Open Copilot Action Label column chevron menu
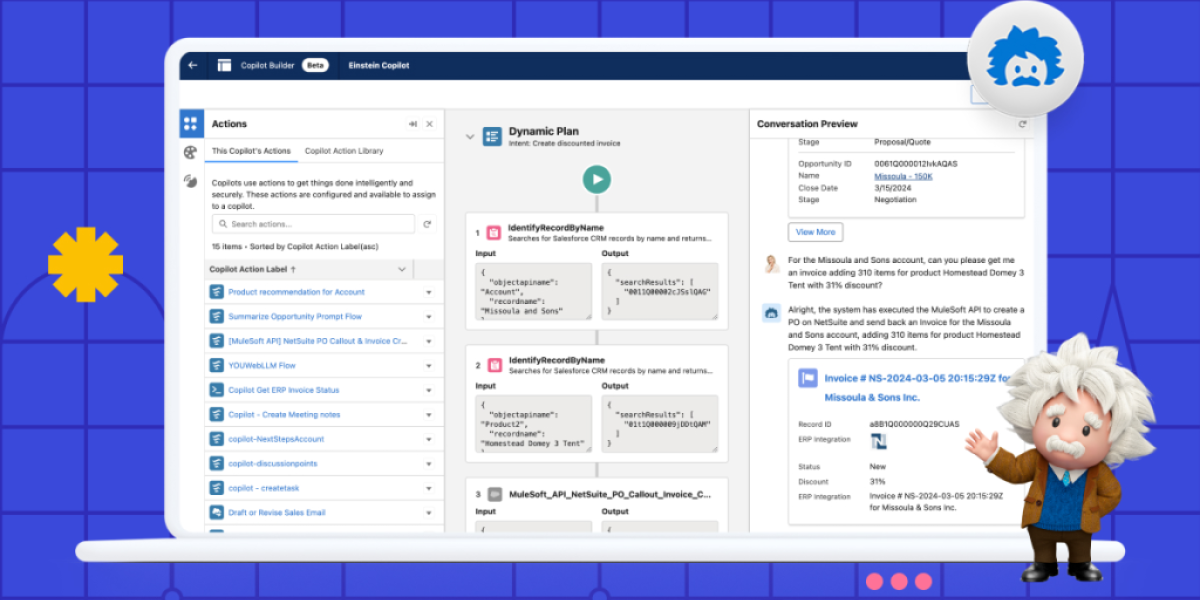This screenshot has height=600, width=1200. (x=402, y=269)
